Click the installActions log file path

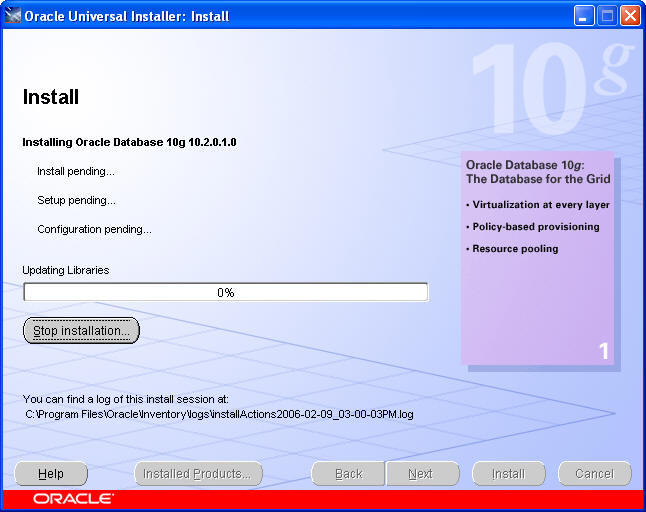click(x=219, y=414)
